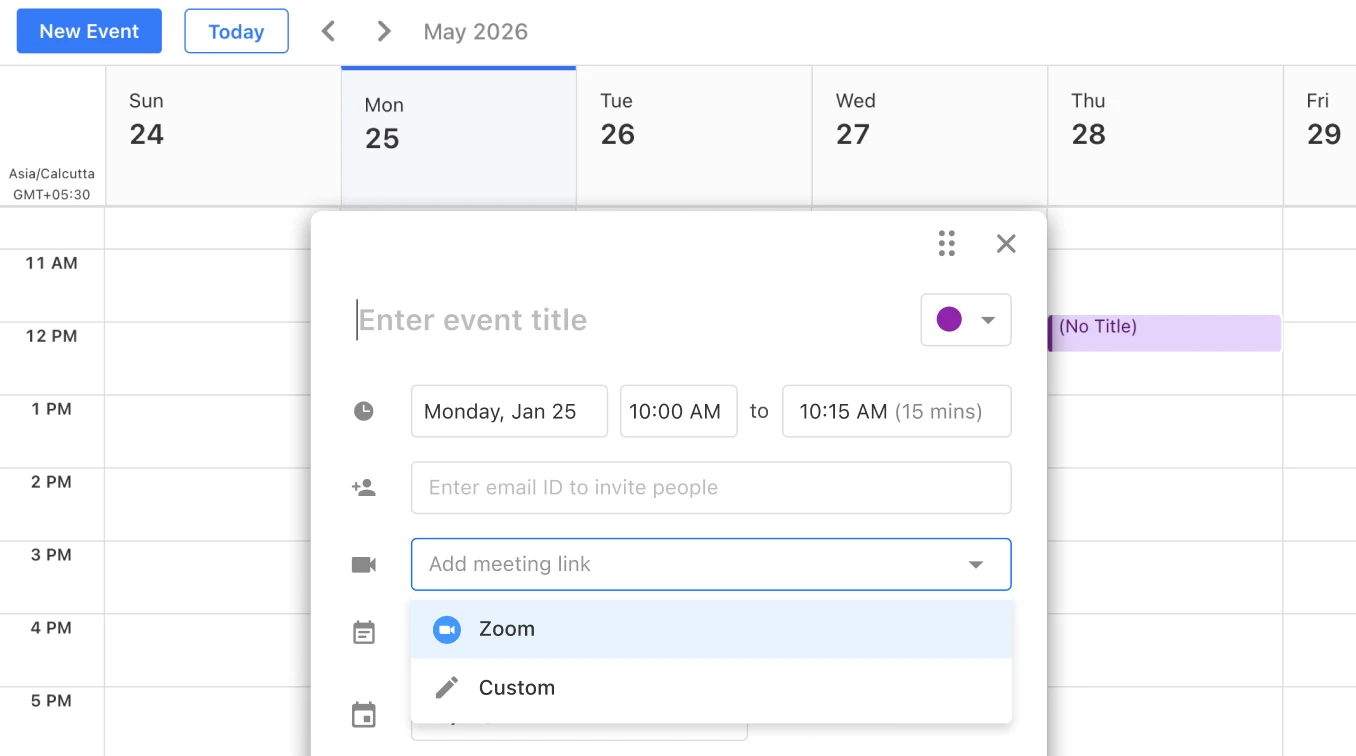Go to next week with right chevron

click(384, 31)
